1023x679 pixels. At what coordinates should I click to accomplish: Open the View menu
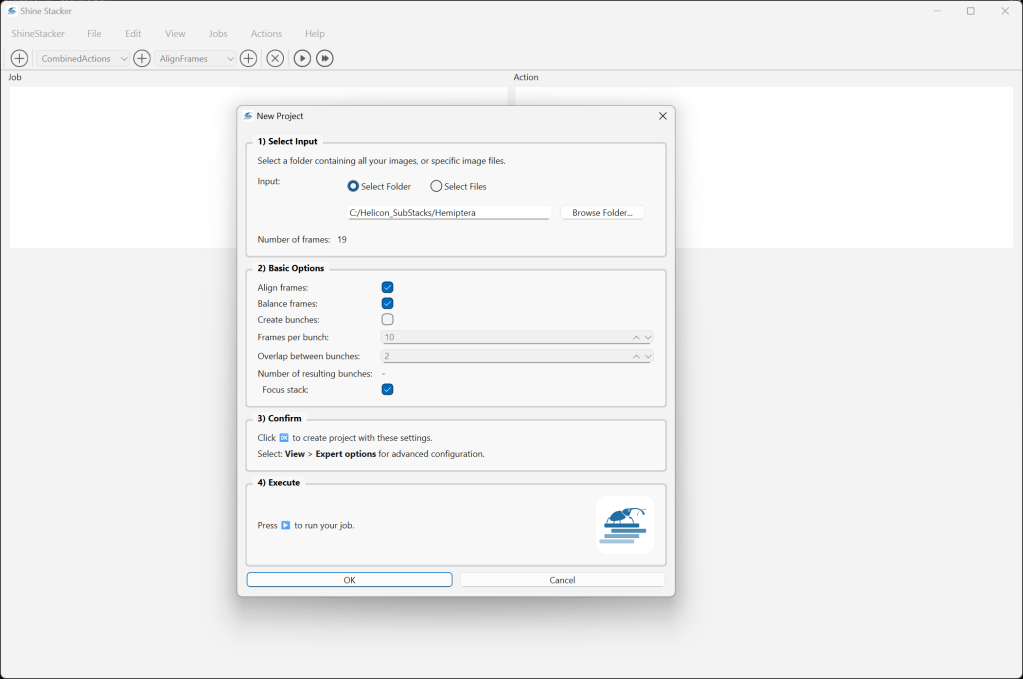coord(175,34)
